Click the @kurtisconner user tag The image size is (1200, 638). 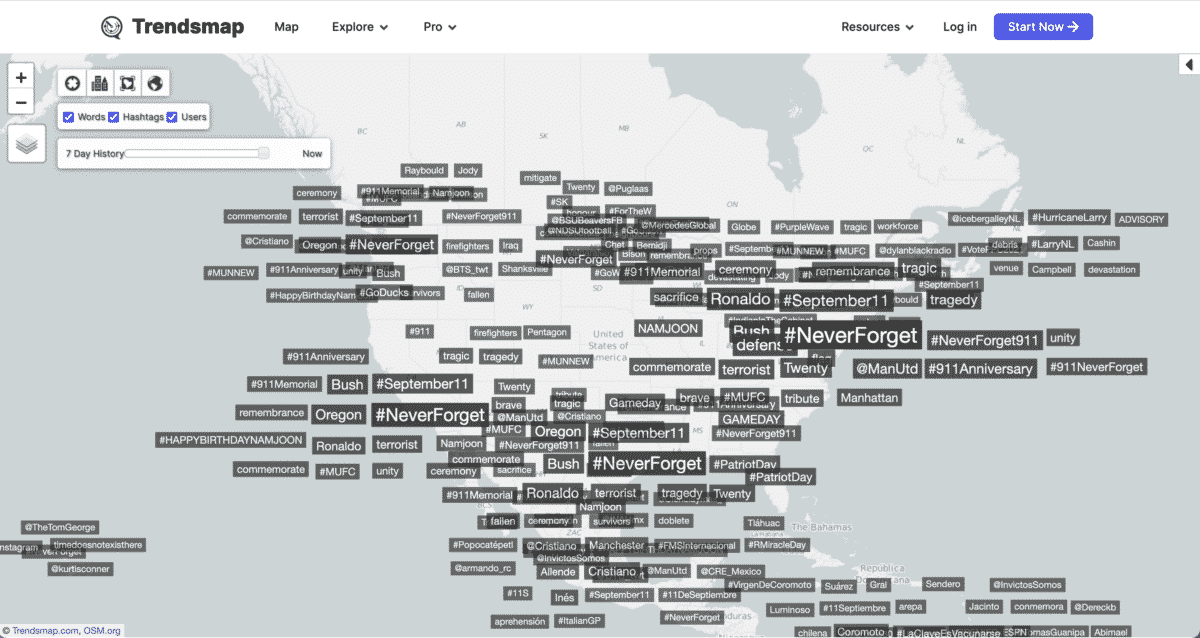(x=81, y=569)
